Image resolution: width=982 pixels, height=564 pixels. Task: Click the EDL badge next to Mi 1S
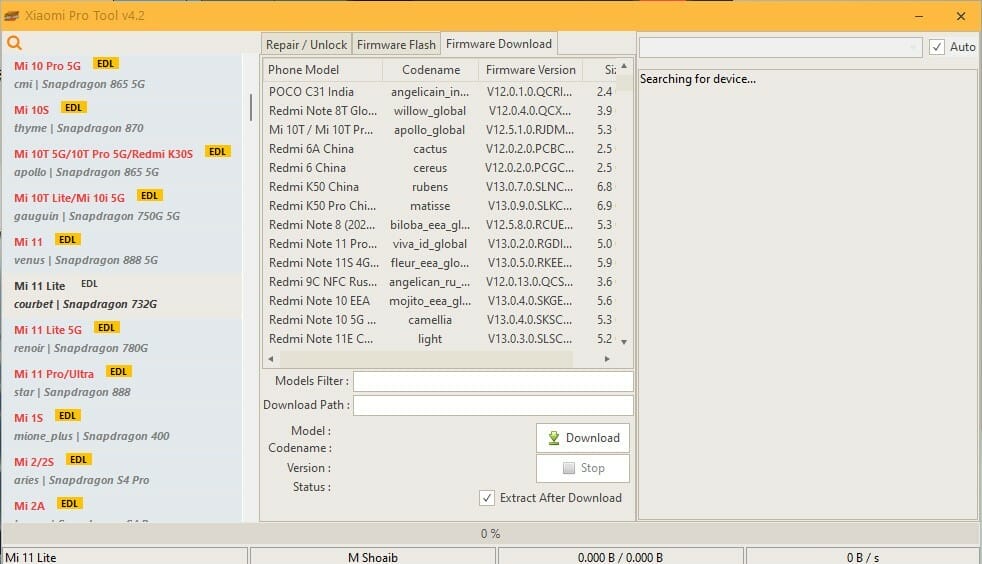click(67, 416)
